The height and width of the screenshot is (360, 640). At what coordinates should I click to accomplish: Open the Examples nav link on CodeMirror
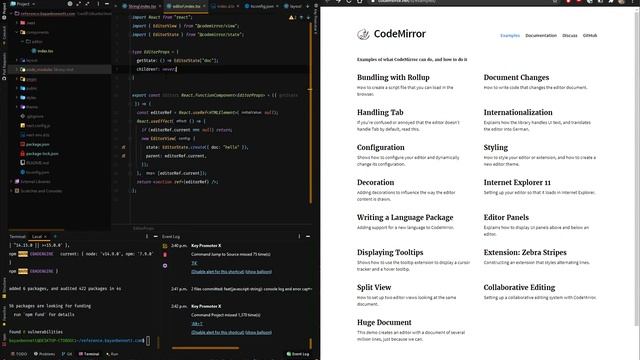[x=510, y=36]
